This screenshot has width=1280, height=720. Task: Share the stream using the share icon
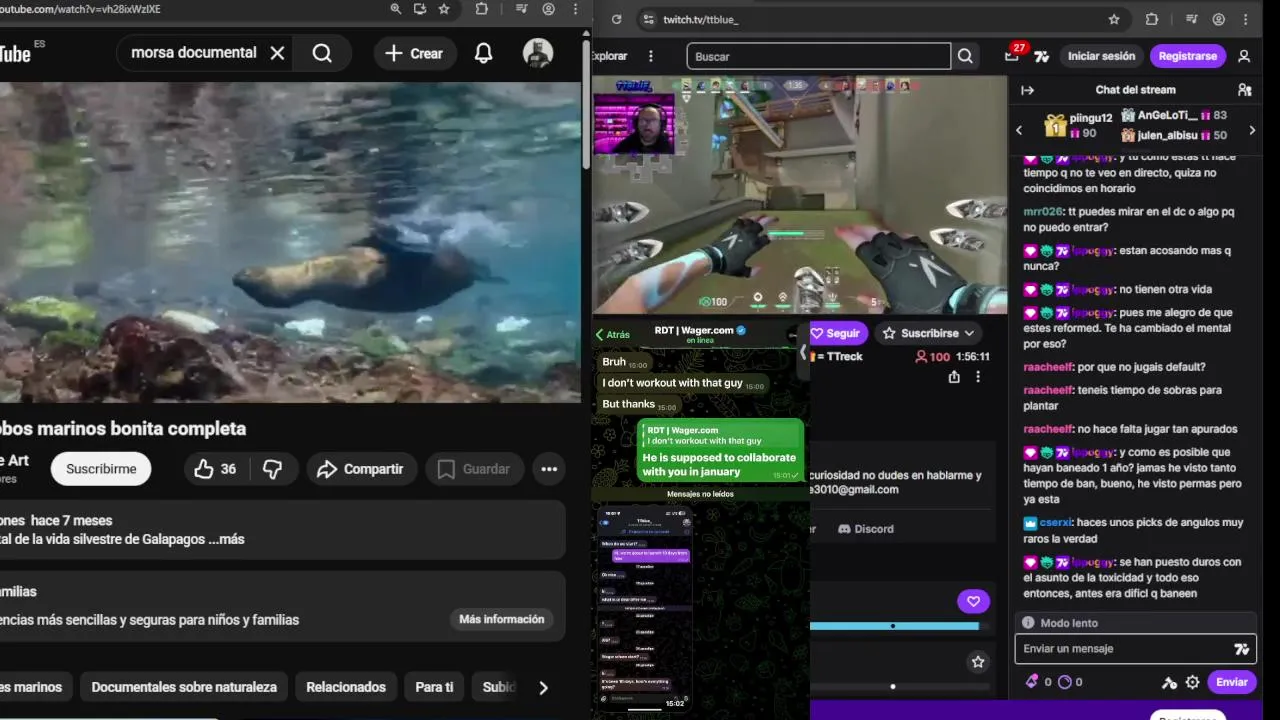point(954,377)
